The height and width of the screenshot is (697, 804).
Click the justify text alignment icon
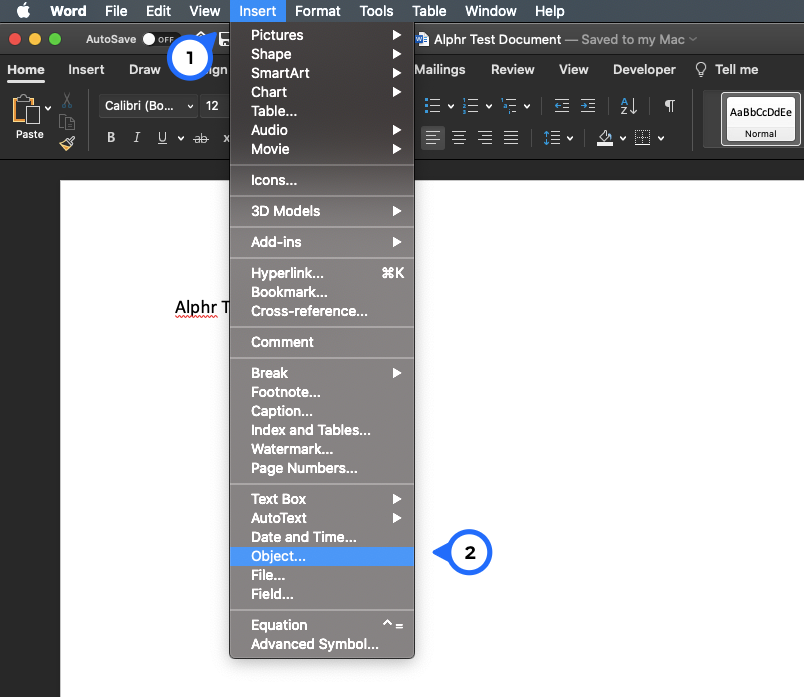[511, 138]
